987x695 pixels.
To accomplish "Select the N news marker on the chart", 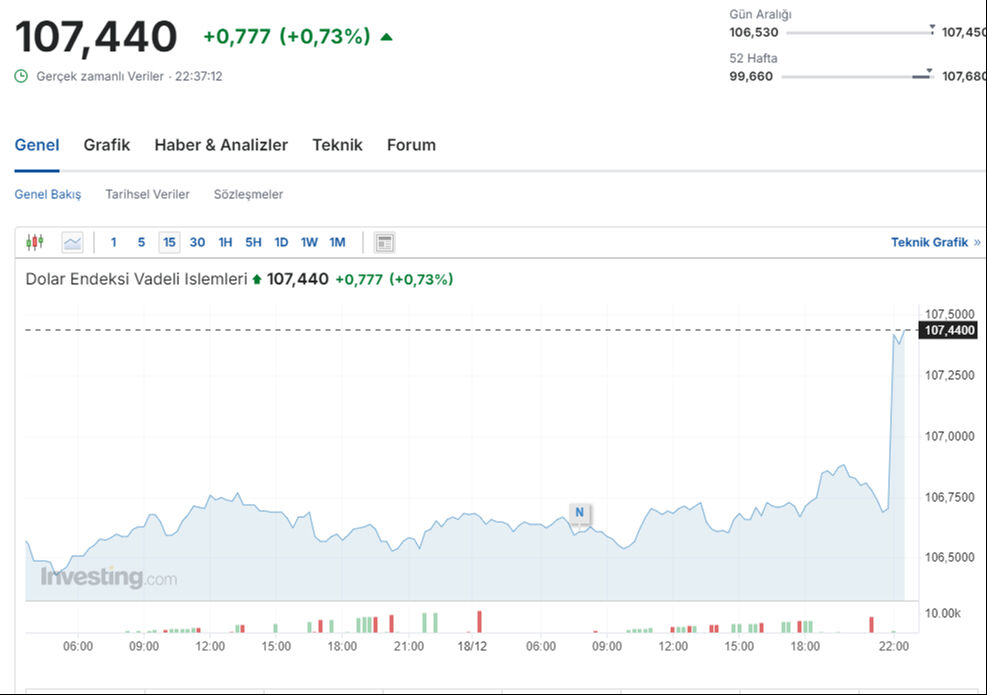I will 579,512.
